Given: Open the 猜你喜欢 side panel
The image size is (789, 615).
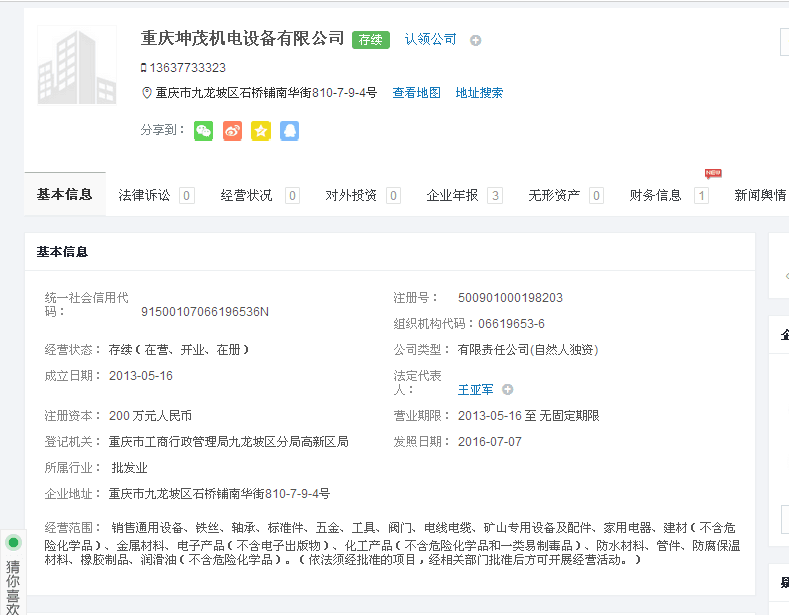Looking at the screenshot, I should [x=13, y=585].
